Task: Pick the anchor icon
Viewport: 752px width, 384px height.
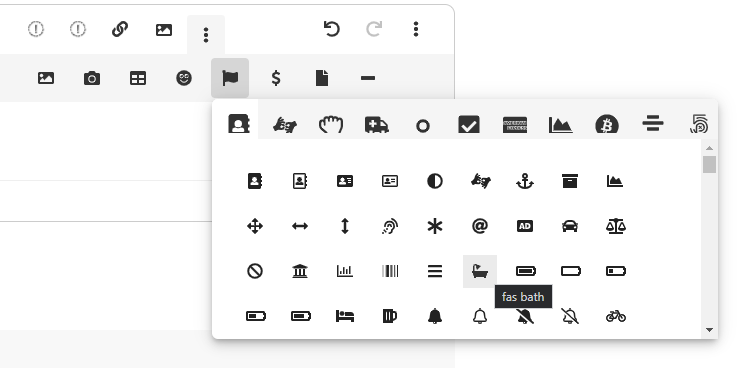Action: [x=525, y=181]
